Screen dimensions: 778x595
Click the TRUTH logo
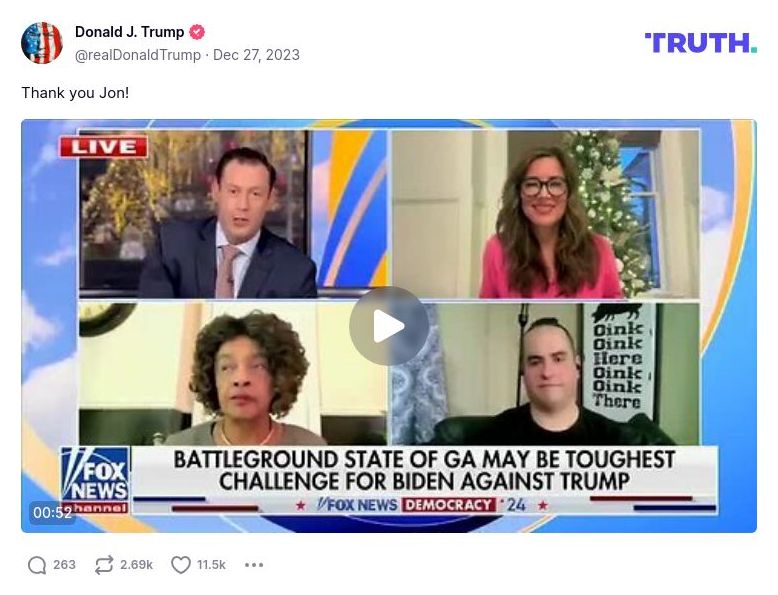(x=701, y=43)
